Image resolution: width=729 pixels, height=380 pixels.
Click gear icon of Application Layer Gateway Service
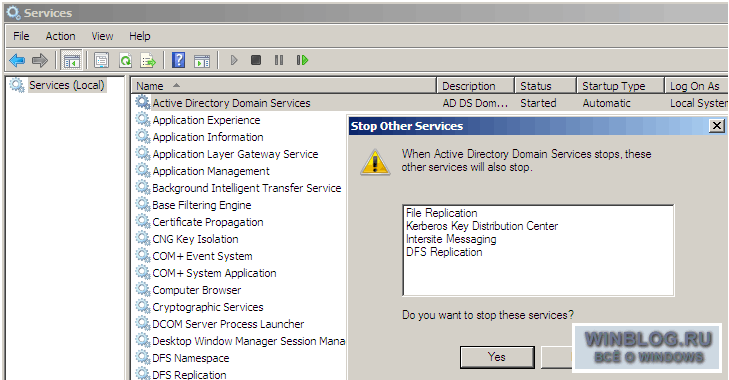[x=143, y=153]
